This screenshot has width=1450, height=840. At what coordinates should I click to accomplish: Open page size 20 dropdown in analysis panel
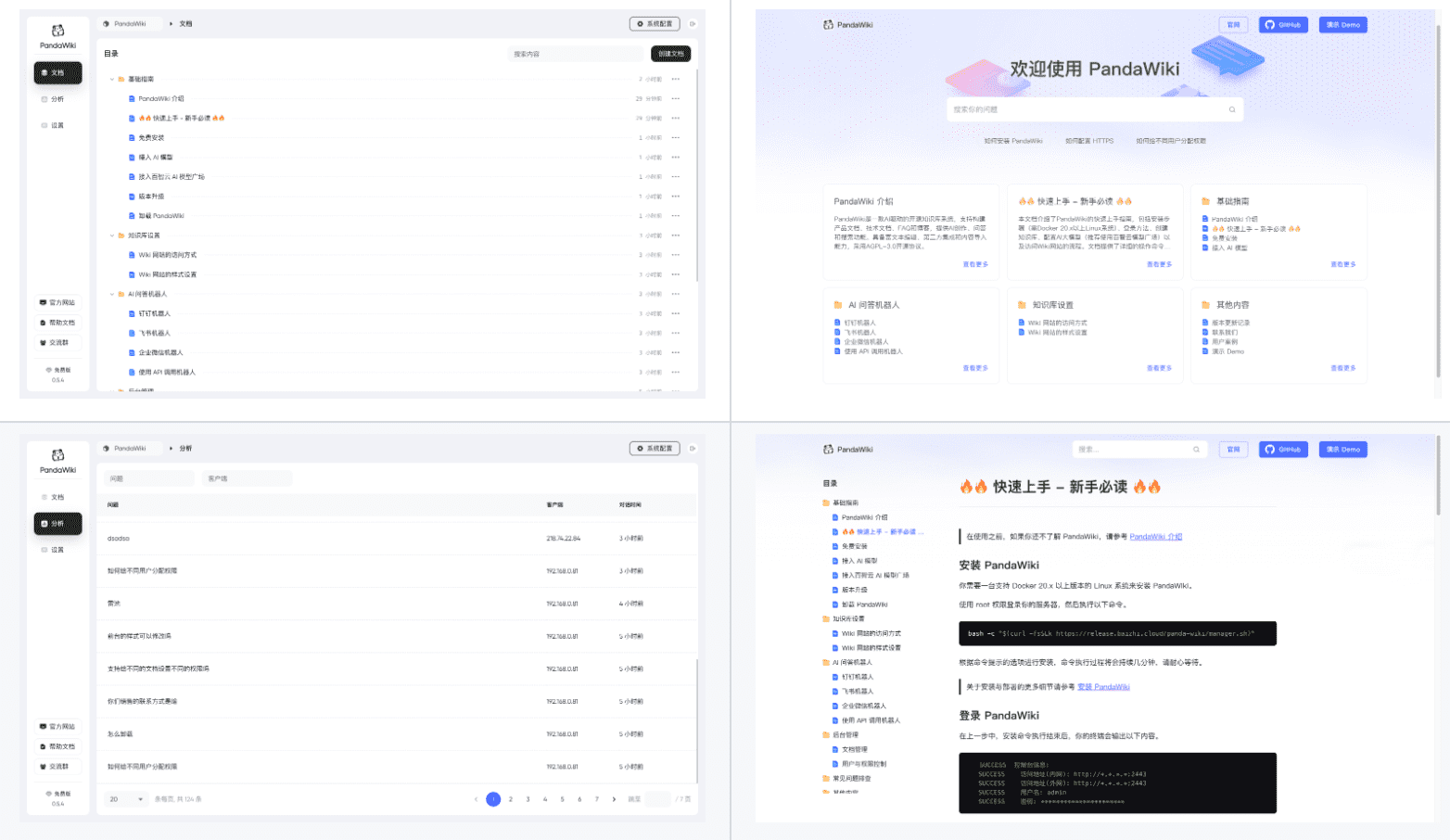pos(126,799)
